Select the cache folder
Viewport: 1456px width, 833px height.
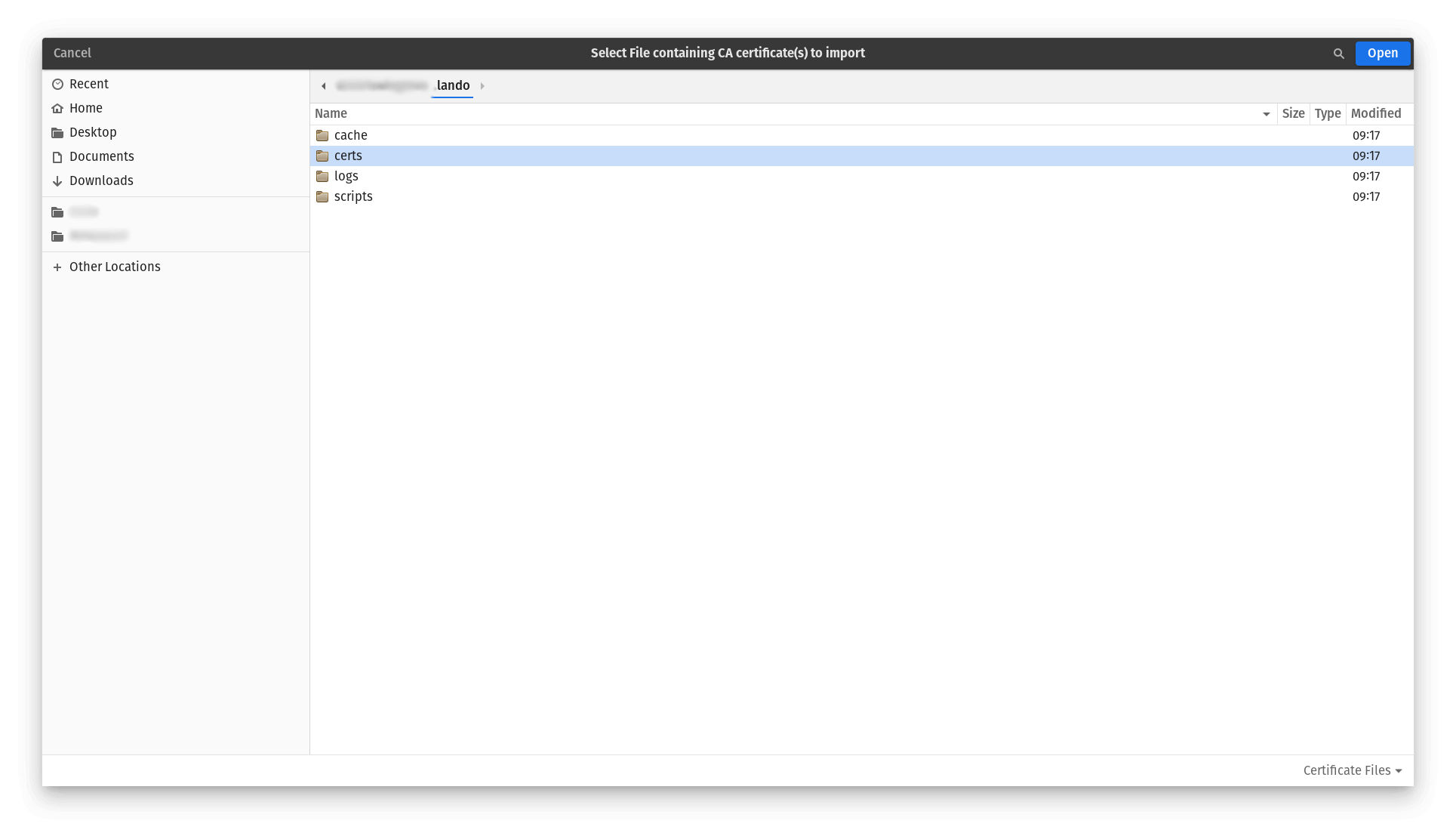[350, 135]
